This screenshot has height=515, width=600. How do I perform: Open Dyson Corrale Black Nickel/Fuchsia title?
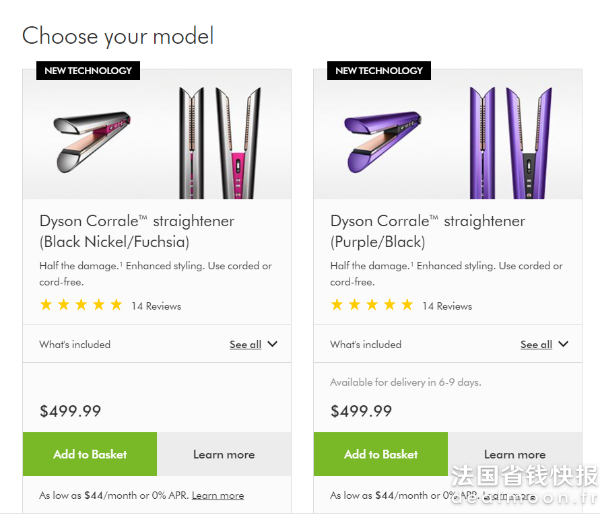point(137,231)
